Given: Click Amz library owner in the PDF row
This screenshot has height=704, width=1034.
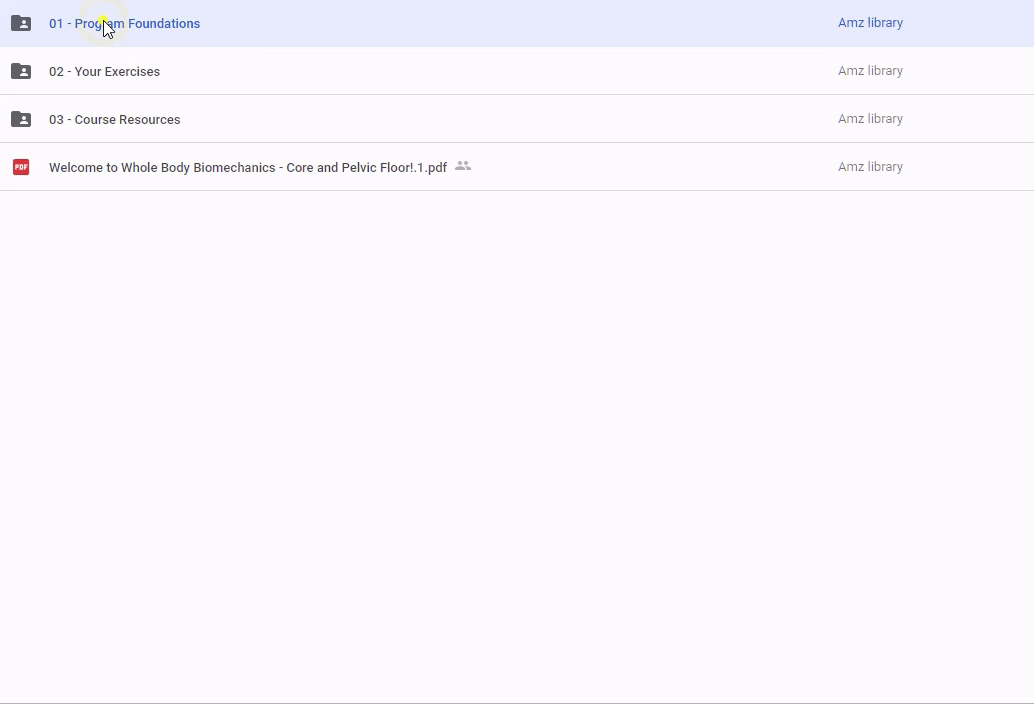Looking at the screenshot, I should click(870, 167).
